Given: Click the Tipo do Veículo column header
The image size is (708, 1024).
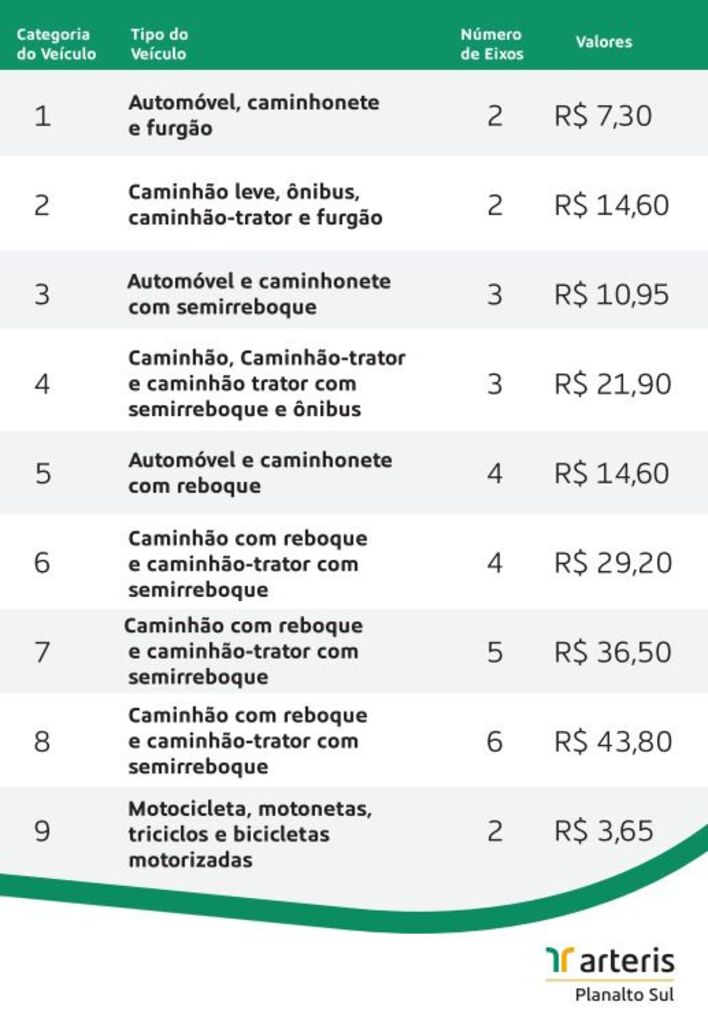Looking at the screenshot, I should point(159,44).
